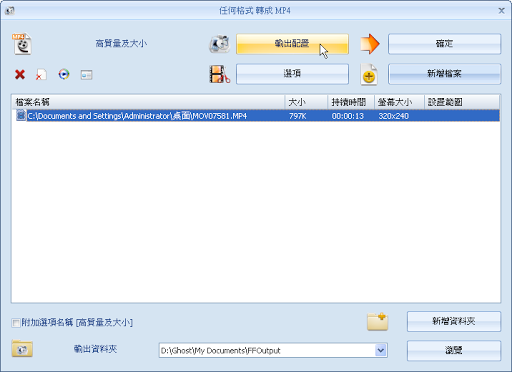Open the media file info icon
This screenshot has width=512, height=372.
[x=86, y=74]
